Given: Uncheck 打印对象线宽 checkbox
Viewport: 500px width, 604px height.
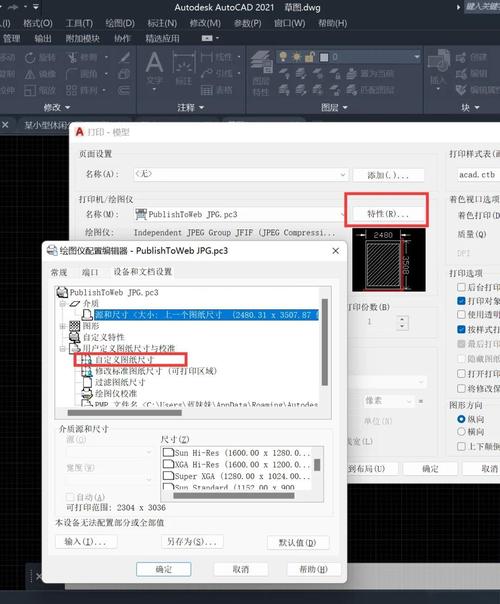Looking at the screenshot, I should click(461, 300).
